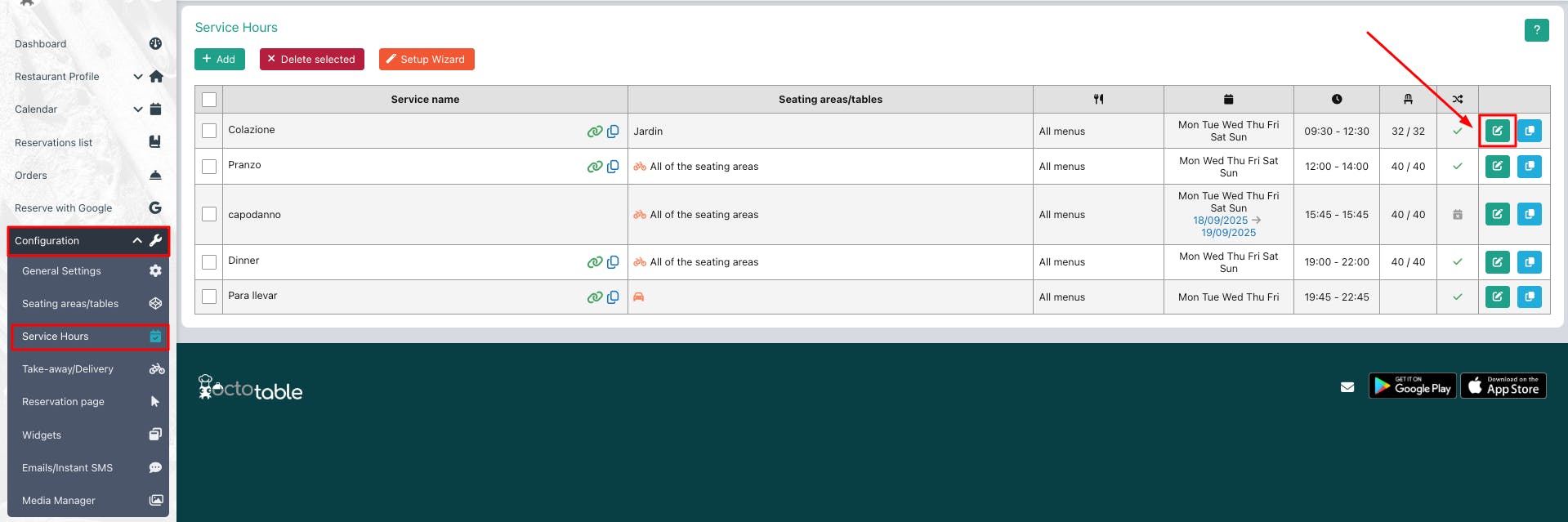Check the Para llevar row checkbox
Viewport: 1568px width, 522px height.
pyautogui.click(x=209, y=297)
